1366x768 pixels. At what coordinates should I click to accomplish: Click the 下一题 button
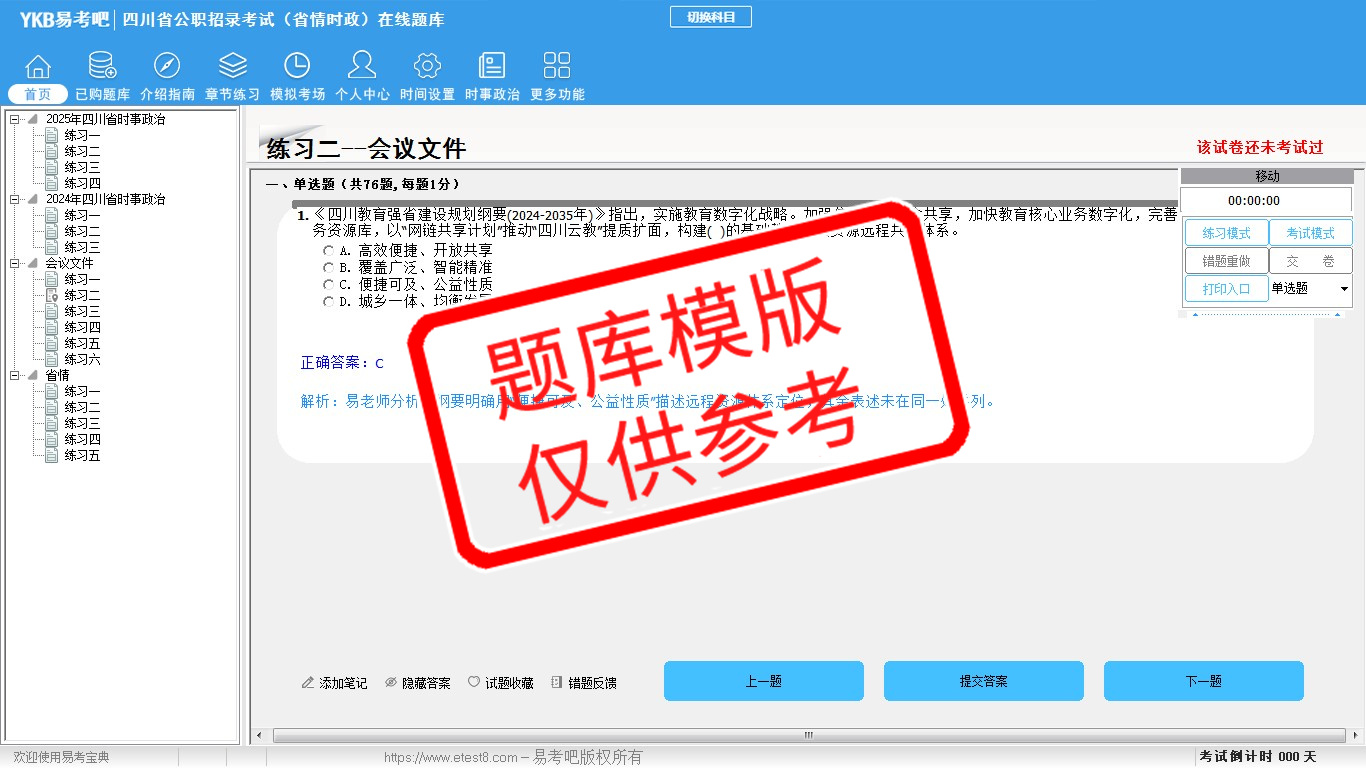point(1203,681)
